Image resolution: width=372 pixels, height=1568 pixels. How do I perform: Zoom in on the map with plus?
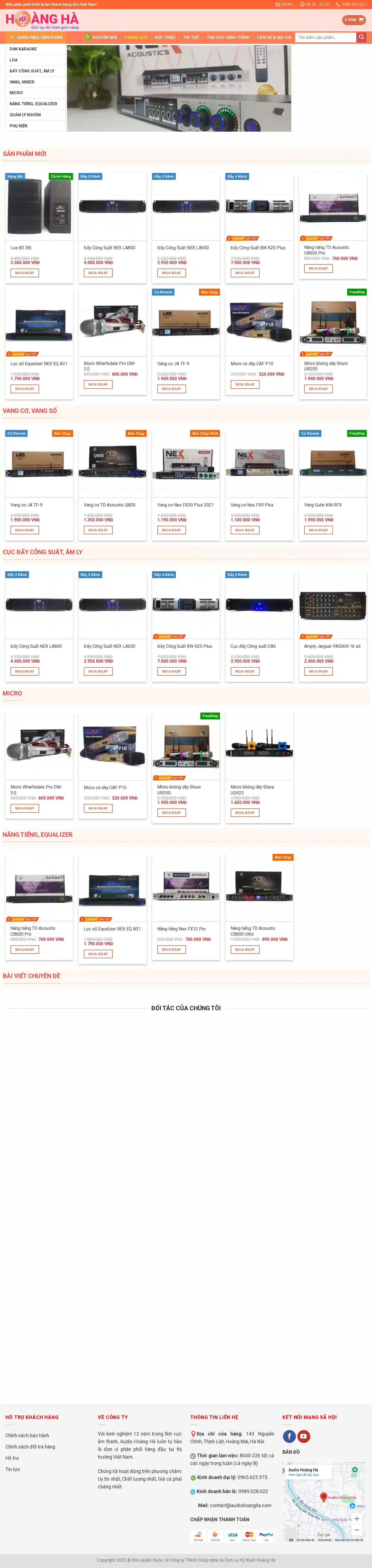pos(357,1519)
